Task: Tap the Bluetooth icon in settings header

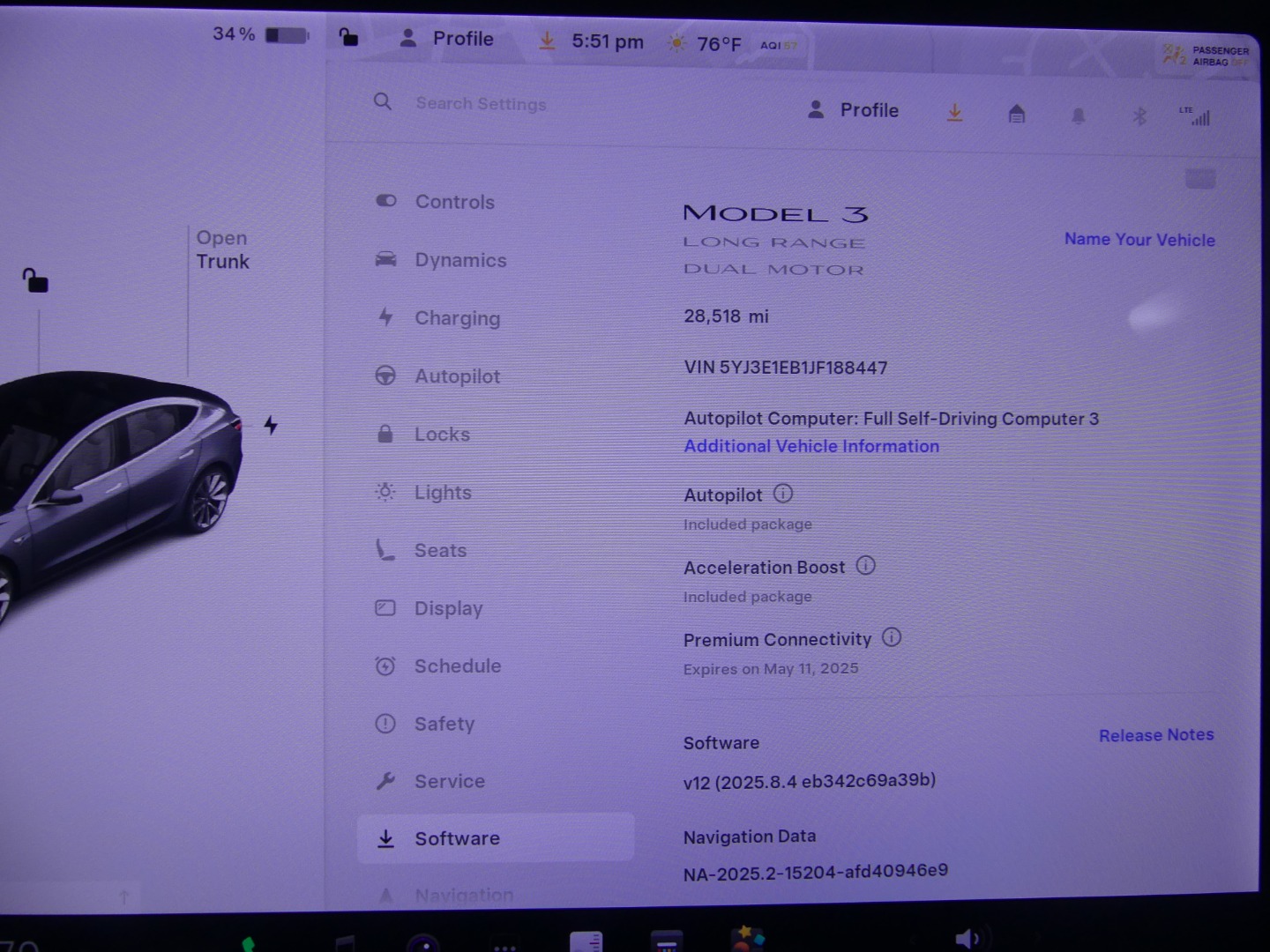Action: click(x=1139, y=116)
